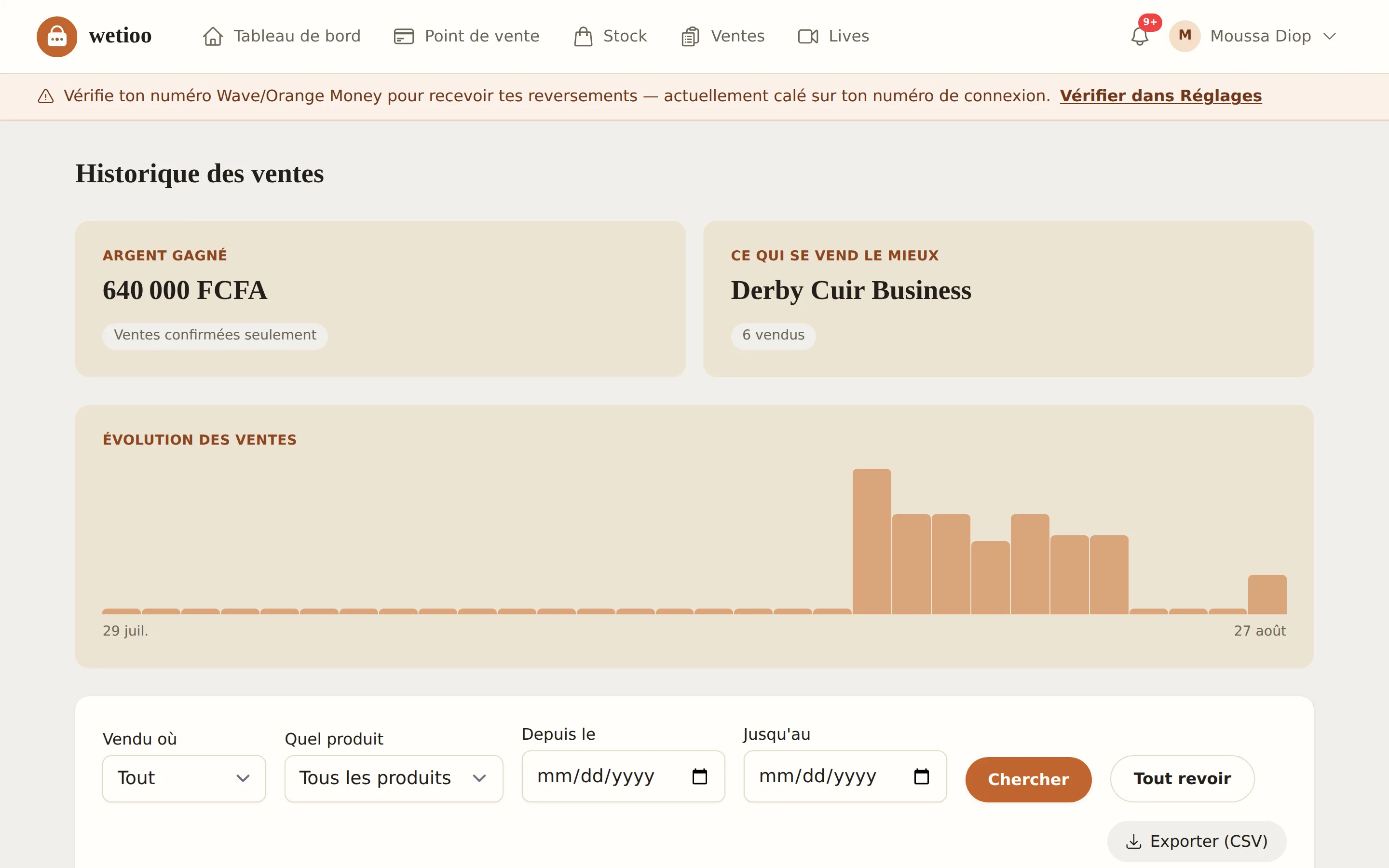Click the 9+ notification badge
The image size is (1389, 868).
(x=1150, y=22)
